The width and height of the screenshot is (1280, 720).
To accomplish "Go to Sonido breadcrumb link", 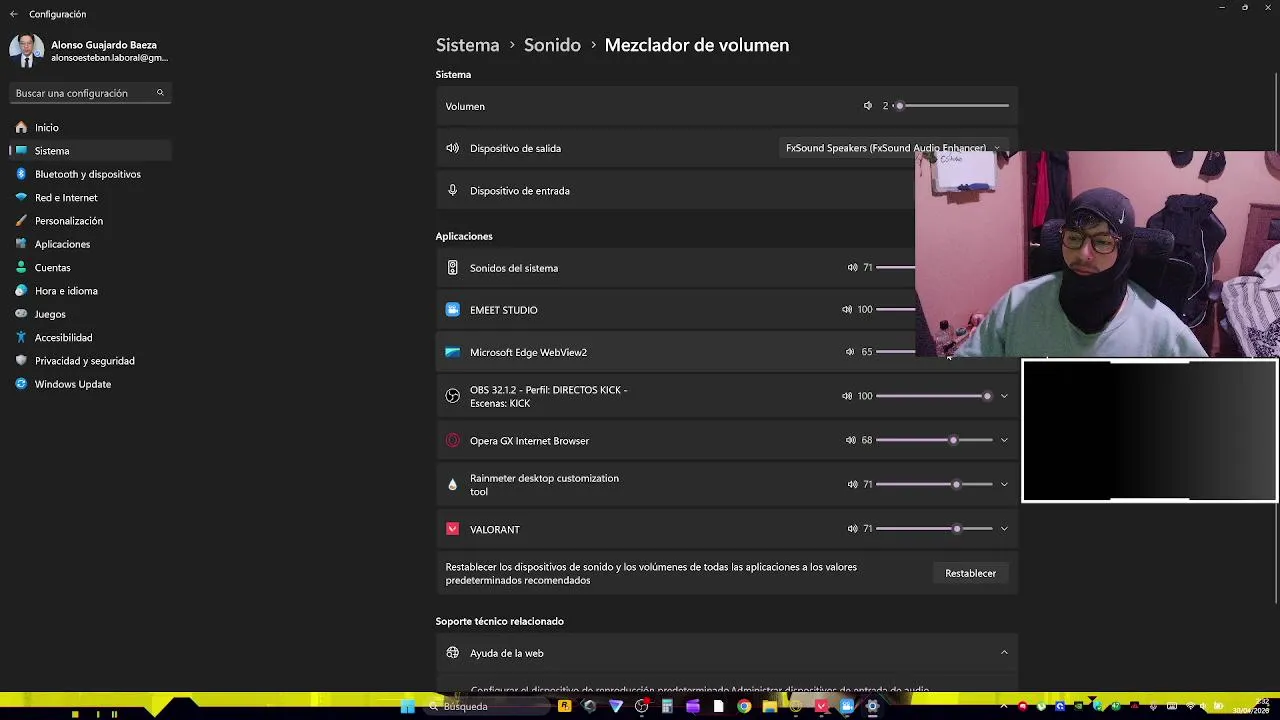I will click(552, 45).
